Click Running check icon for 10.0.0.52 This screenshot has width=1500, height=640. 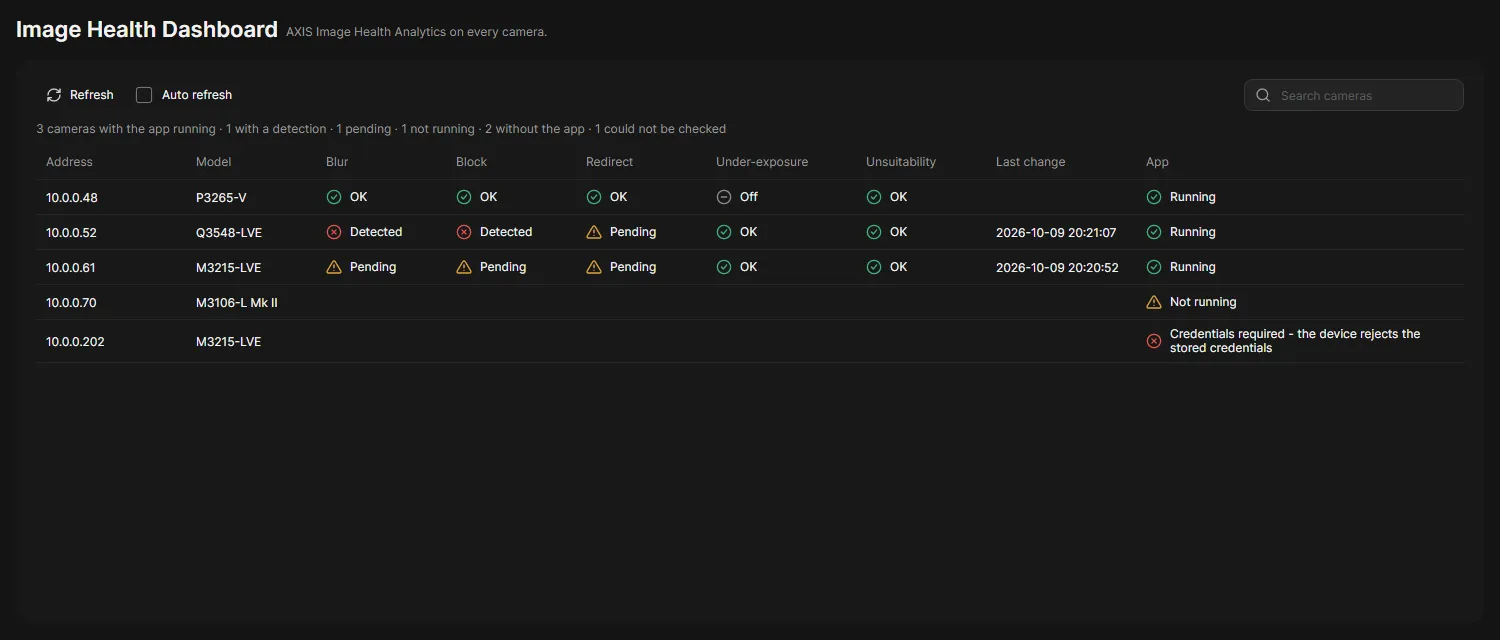1154,232
